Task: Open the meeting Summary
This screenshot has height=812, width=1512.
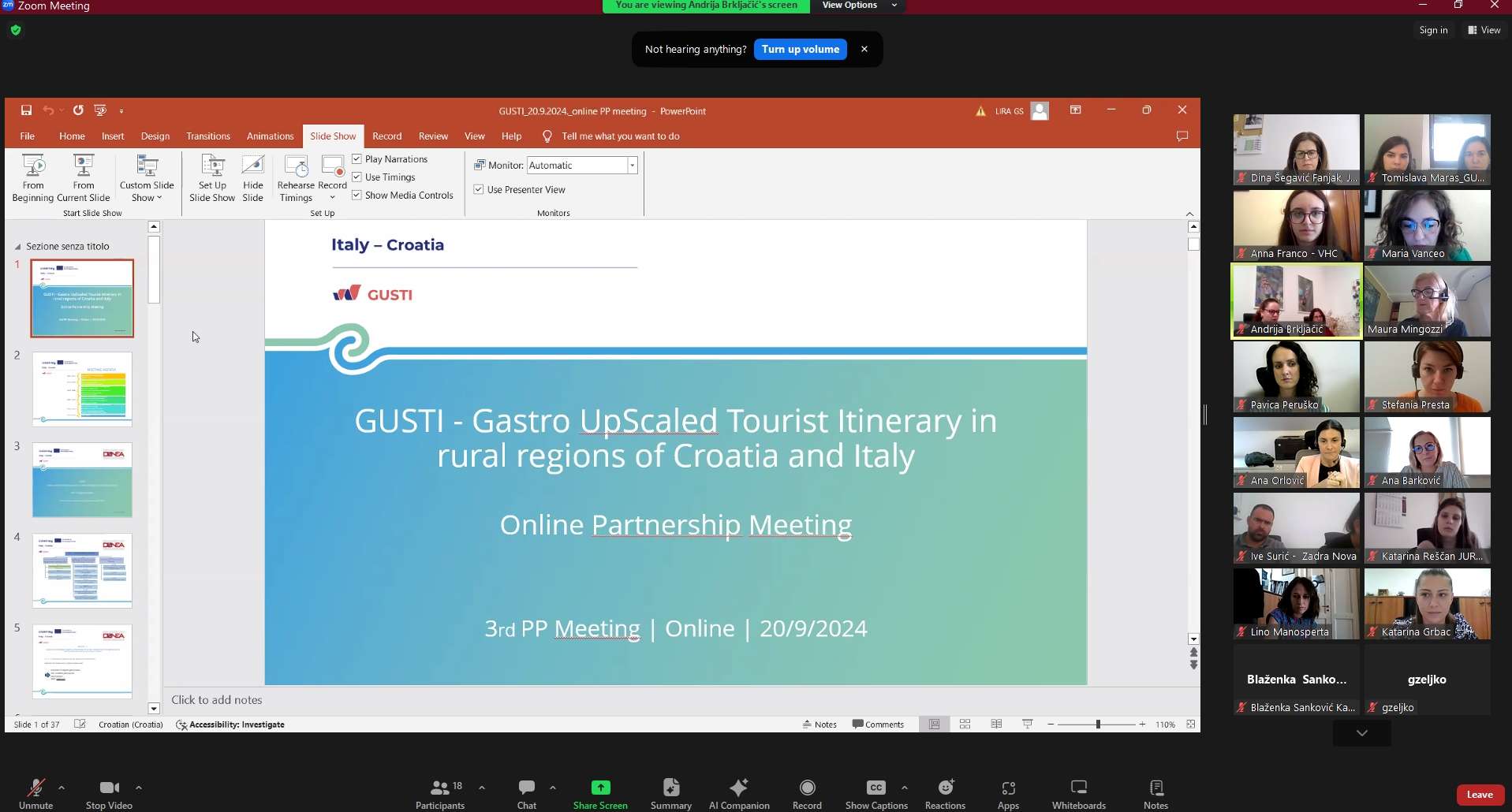Action: coord(671,794)
